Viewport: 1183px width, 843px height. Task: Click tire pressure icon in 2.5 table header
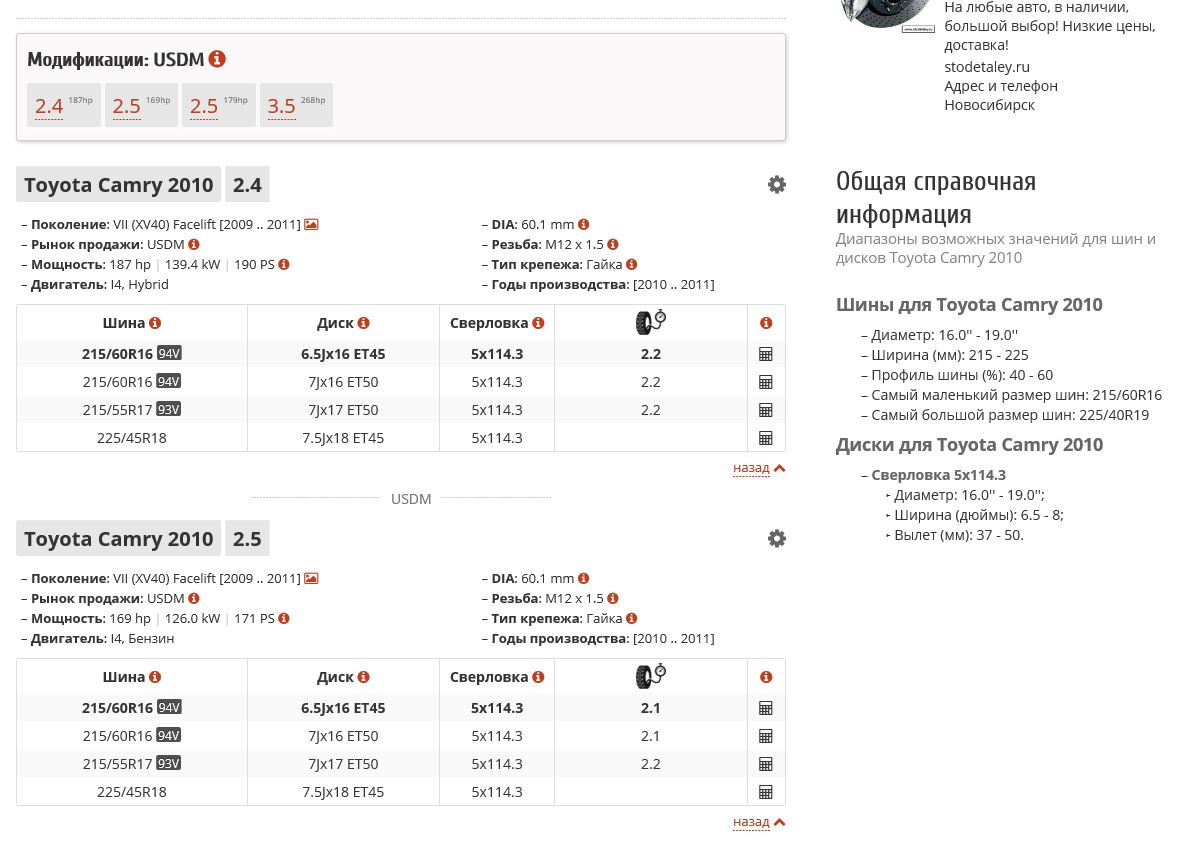pyautogui.click(x=650, y=676)
